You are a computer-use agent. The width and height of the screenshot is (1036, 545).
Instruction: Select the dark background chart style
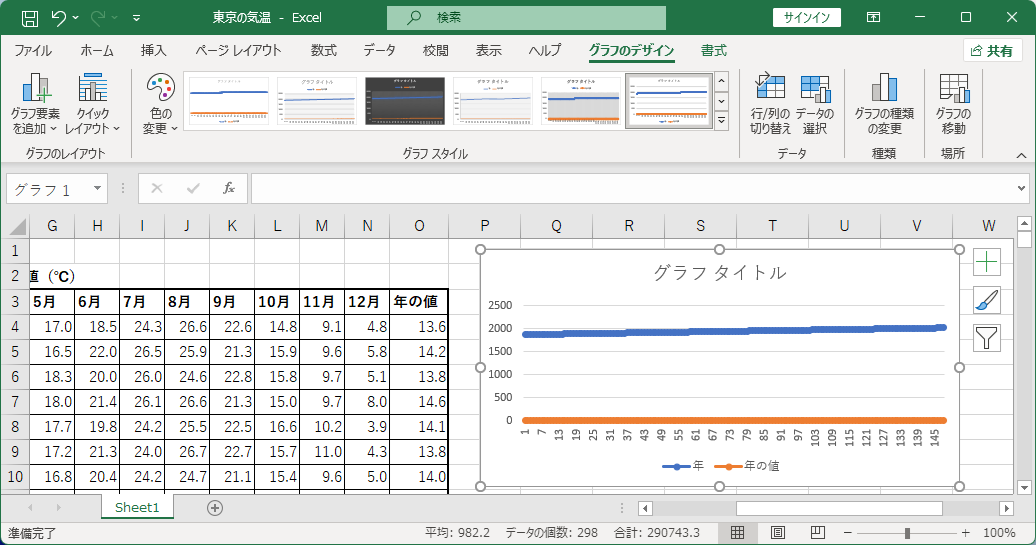tap(405, 100)
